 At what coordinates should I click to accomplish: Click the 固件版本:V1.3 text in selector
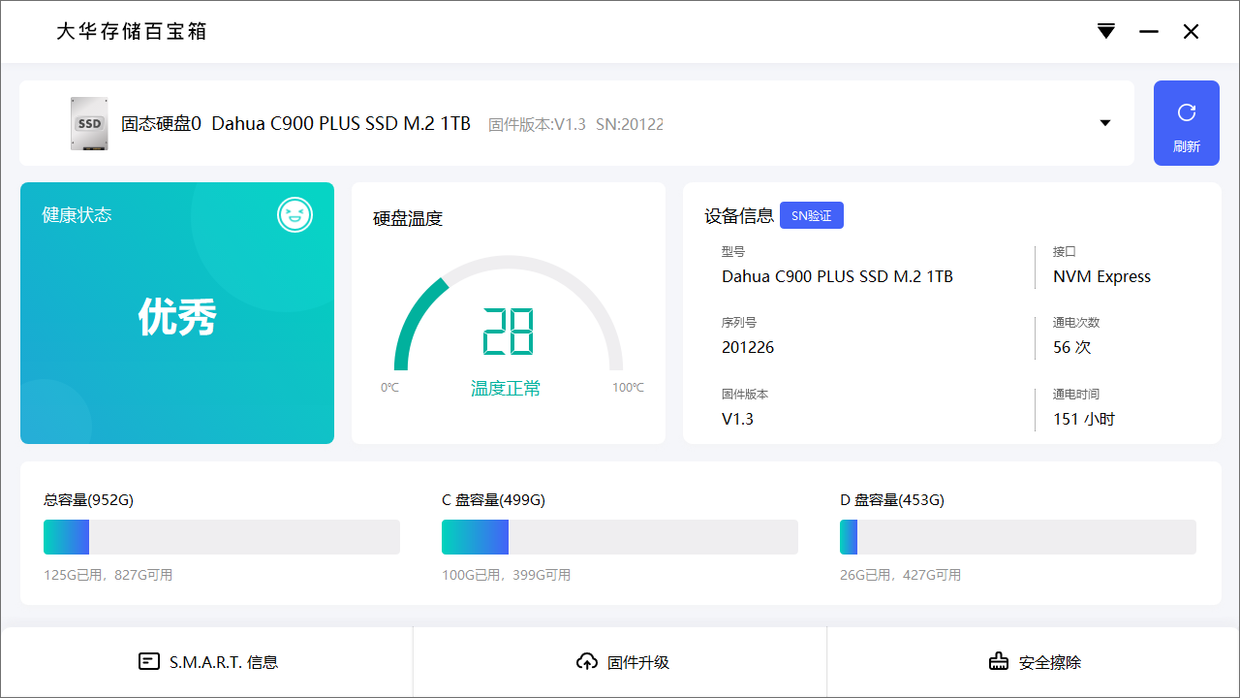[x=537, y=124]
